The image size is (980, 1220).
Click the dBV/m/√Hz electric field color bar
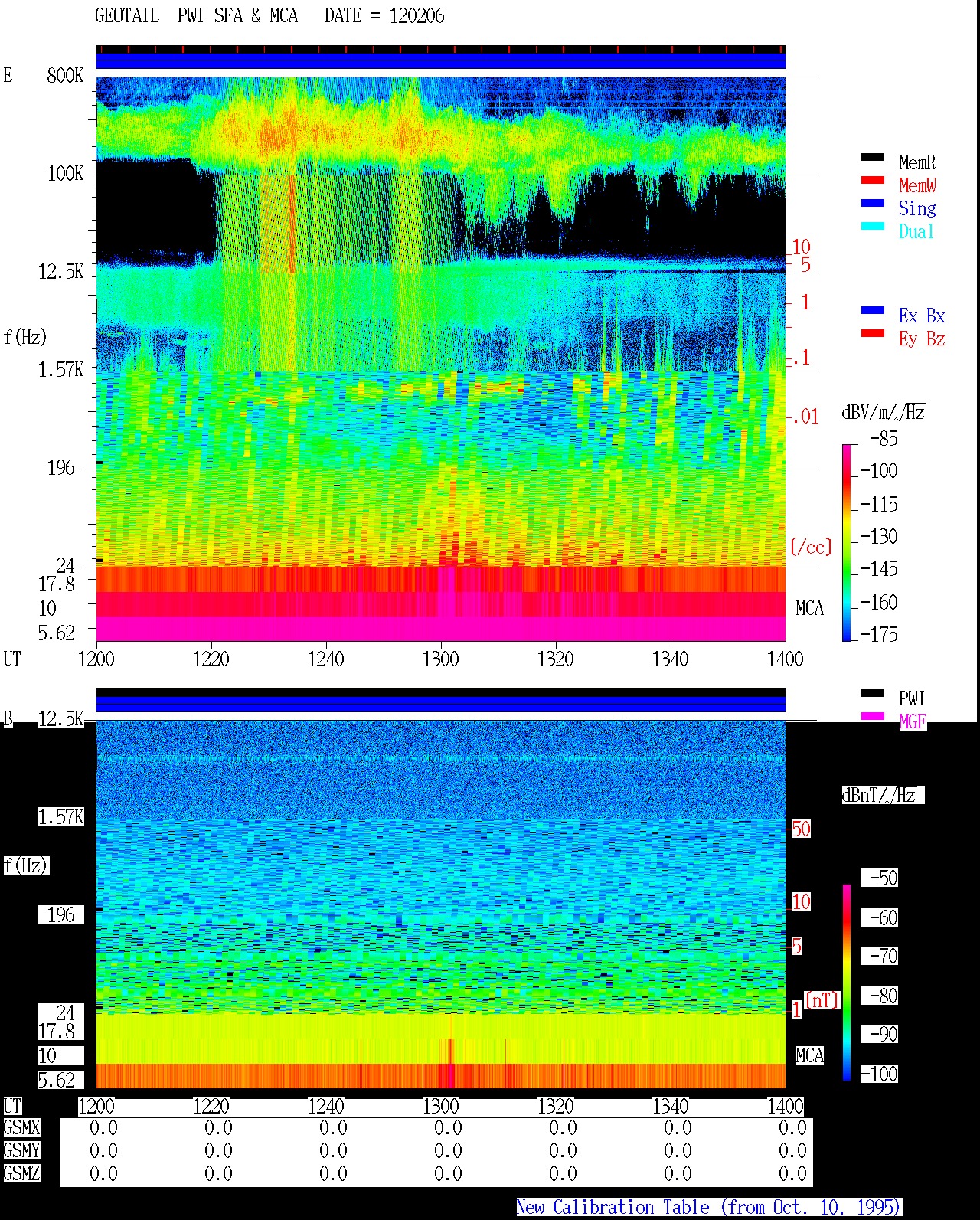pos(847,542)
